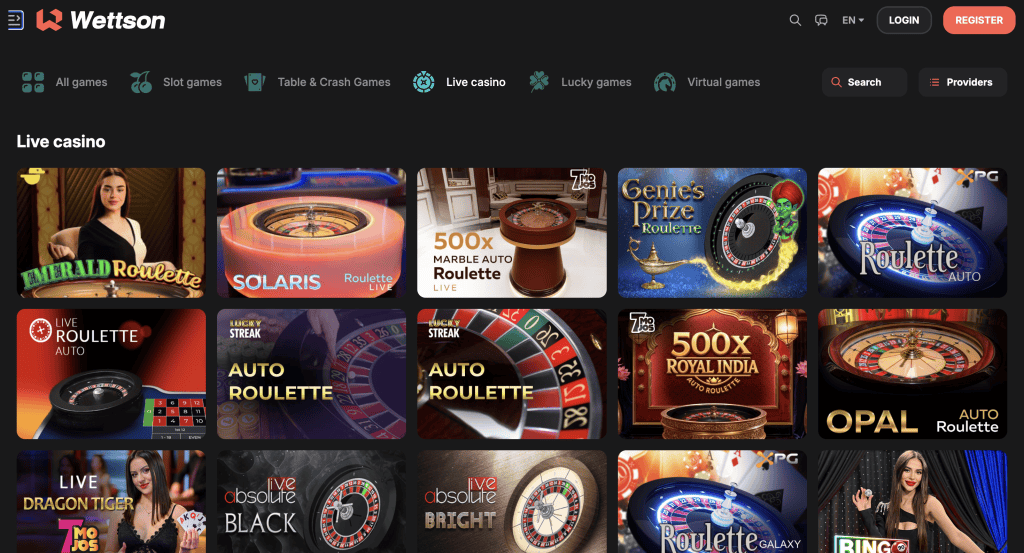The height and width of the screenshot is (553, 1024).
Task: Select the Slot games cherry icon
Action: coord(141,82)
